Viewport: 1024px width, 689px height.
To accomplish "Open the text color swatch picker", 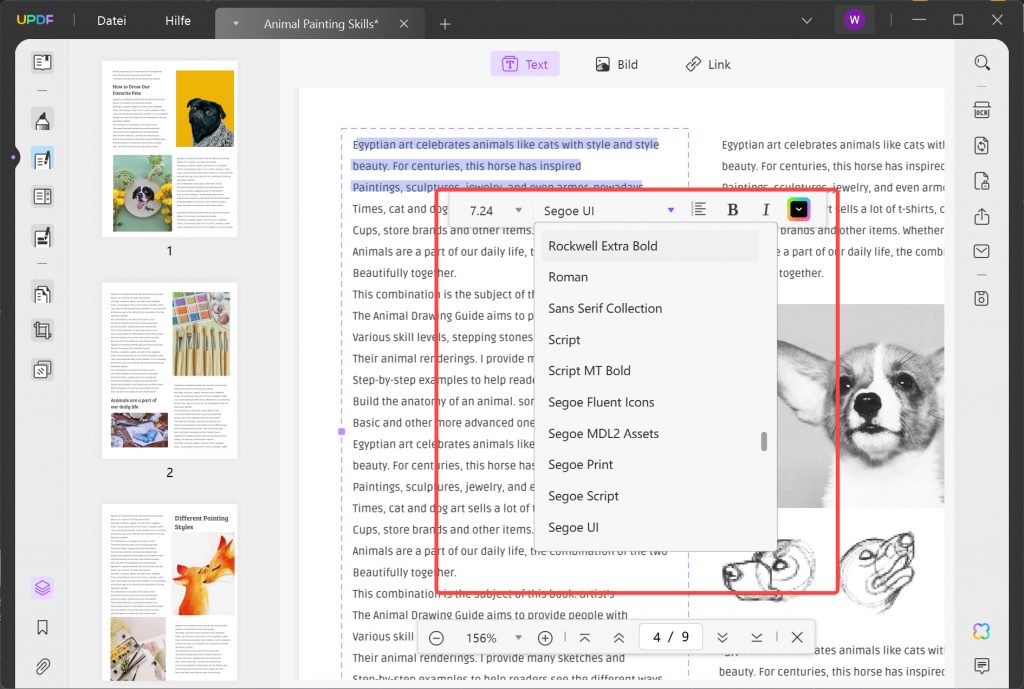I will (799, 210).
